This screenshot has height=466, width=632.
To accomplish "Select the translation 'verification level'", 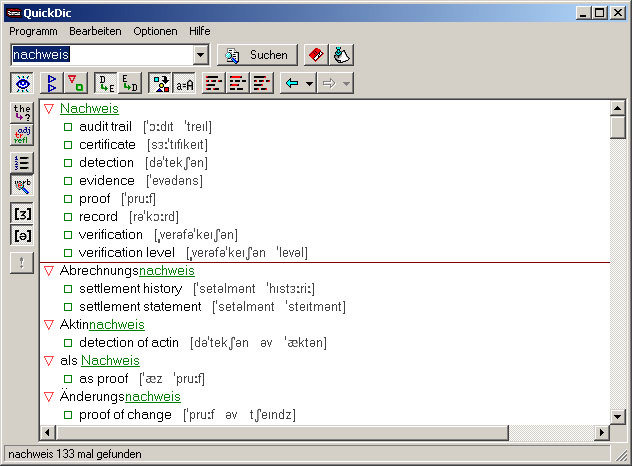I will pos(127,253).
